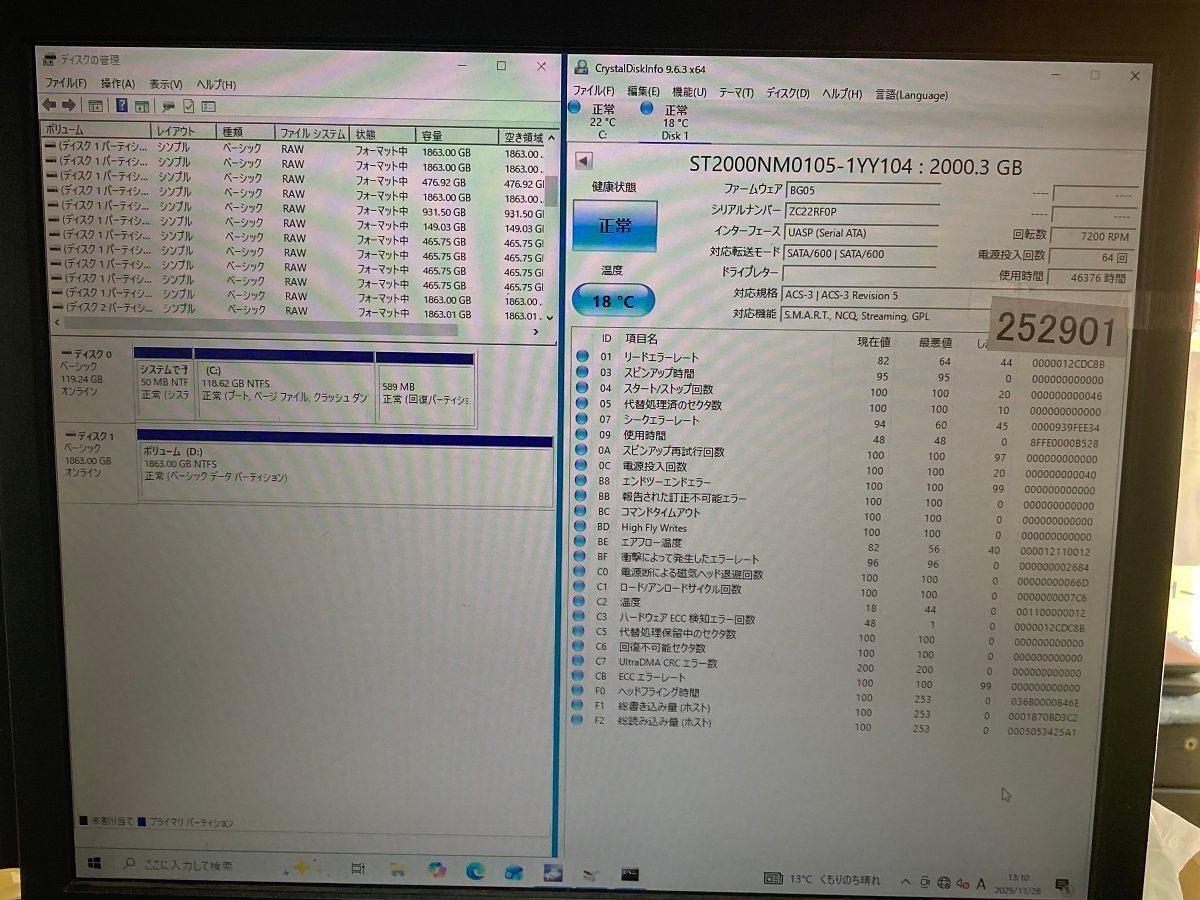The height and width of the screenshot is (900, 1200).
Task: Click the 正常 health status button
Action: (x=615, y=226)
